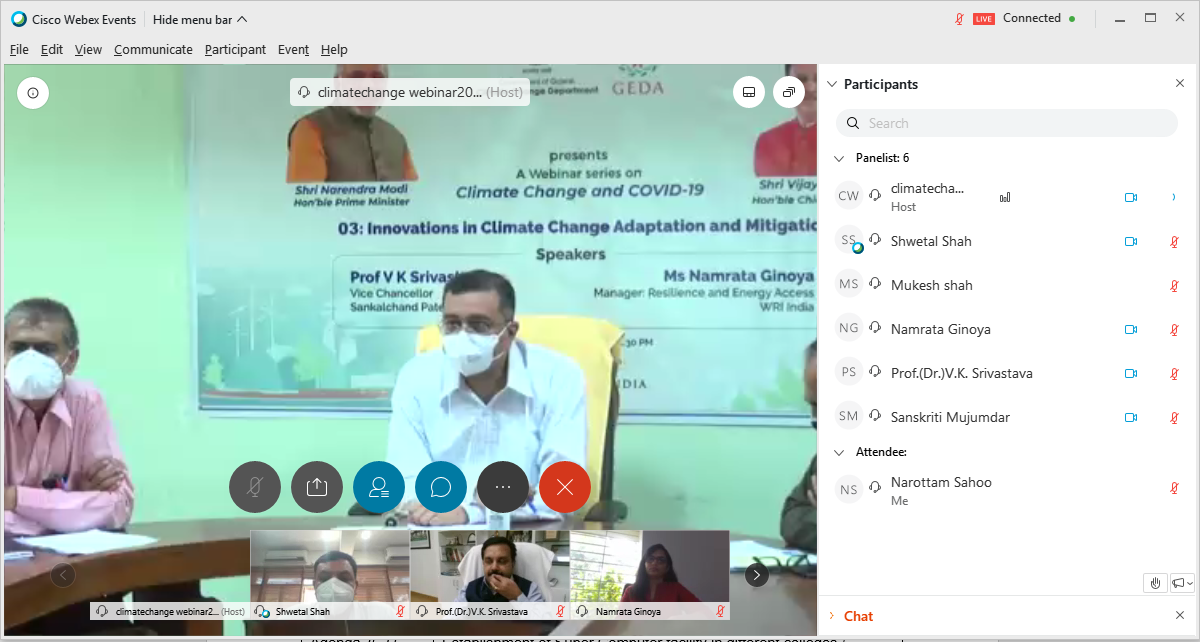The height and width of the screenshot is (642, 1200).
Task: Click Sanskriti Mujumdar muted microphone icon
Action: click(x=1175, y=417)
